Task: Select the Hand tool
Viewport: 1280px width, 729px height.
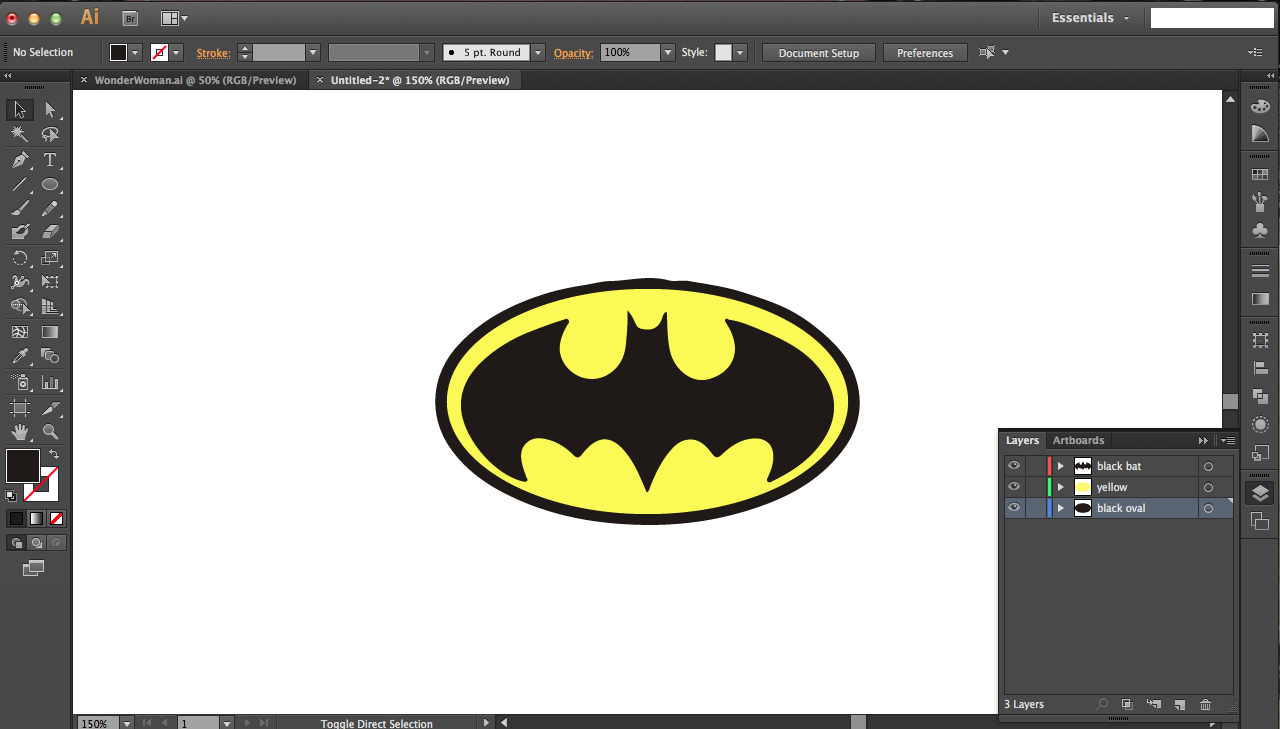Action: point(20,432)
